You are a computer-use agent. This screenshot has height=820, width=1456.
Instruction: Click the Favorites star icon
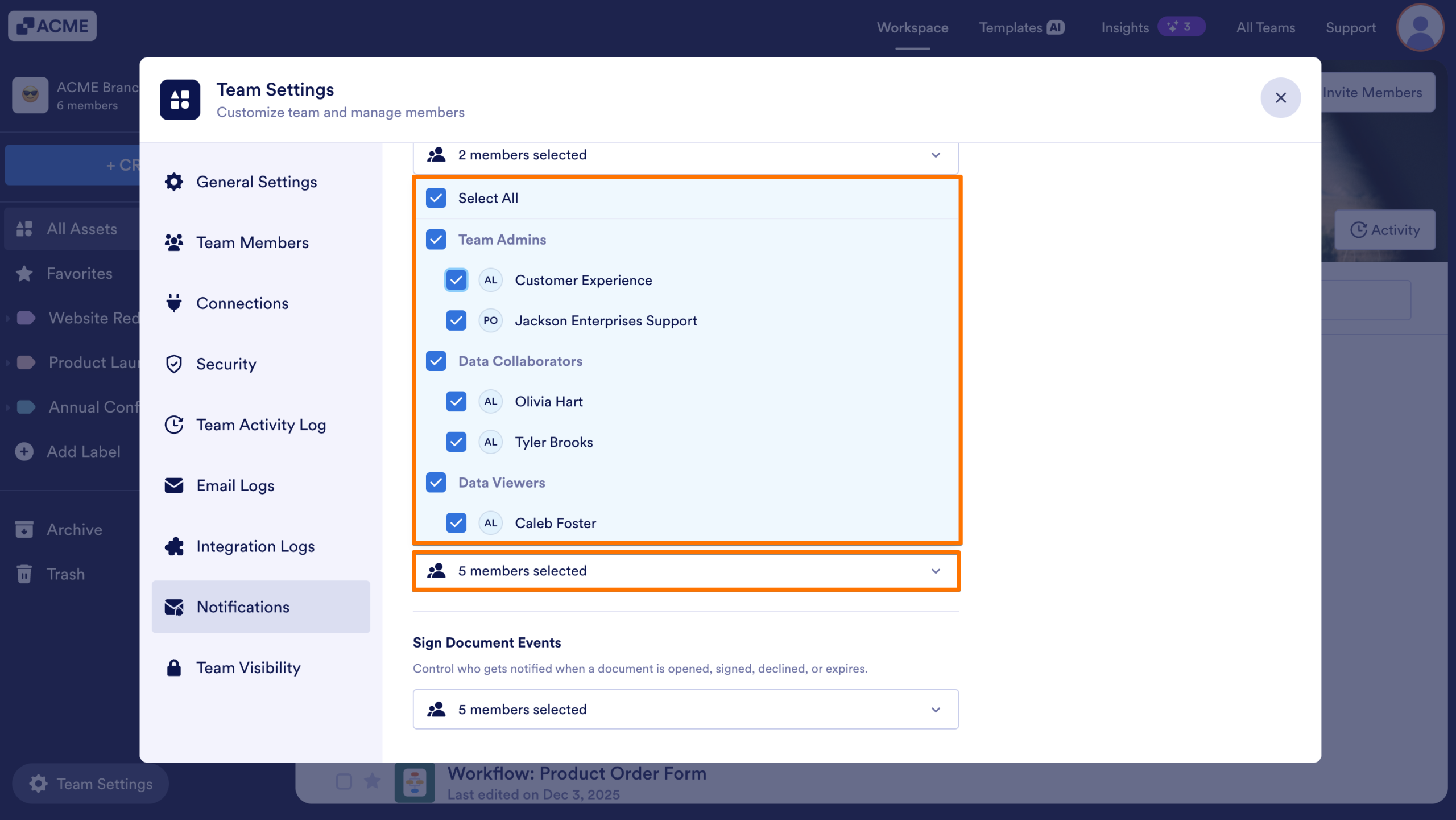coord(24,274)
